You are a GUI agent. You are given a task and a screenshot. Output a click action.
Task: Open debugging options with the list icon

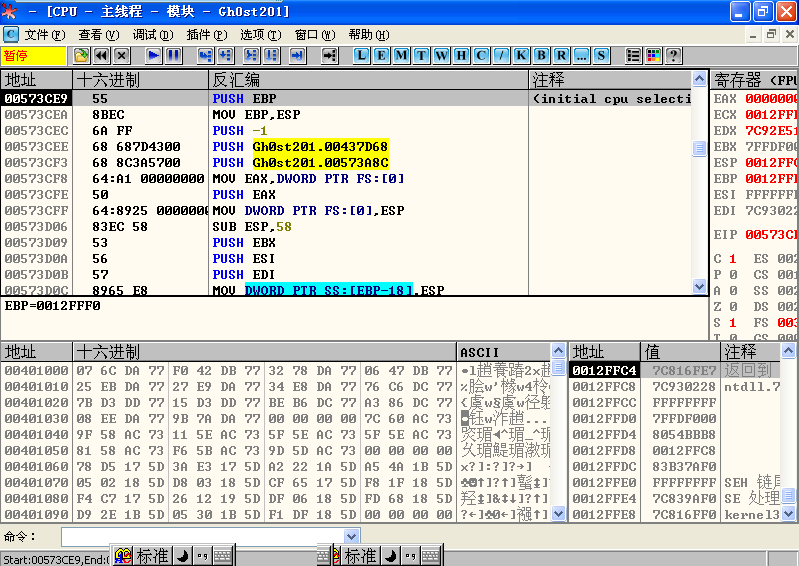pyautogui.click(x=633, y=56)
